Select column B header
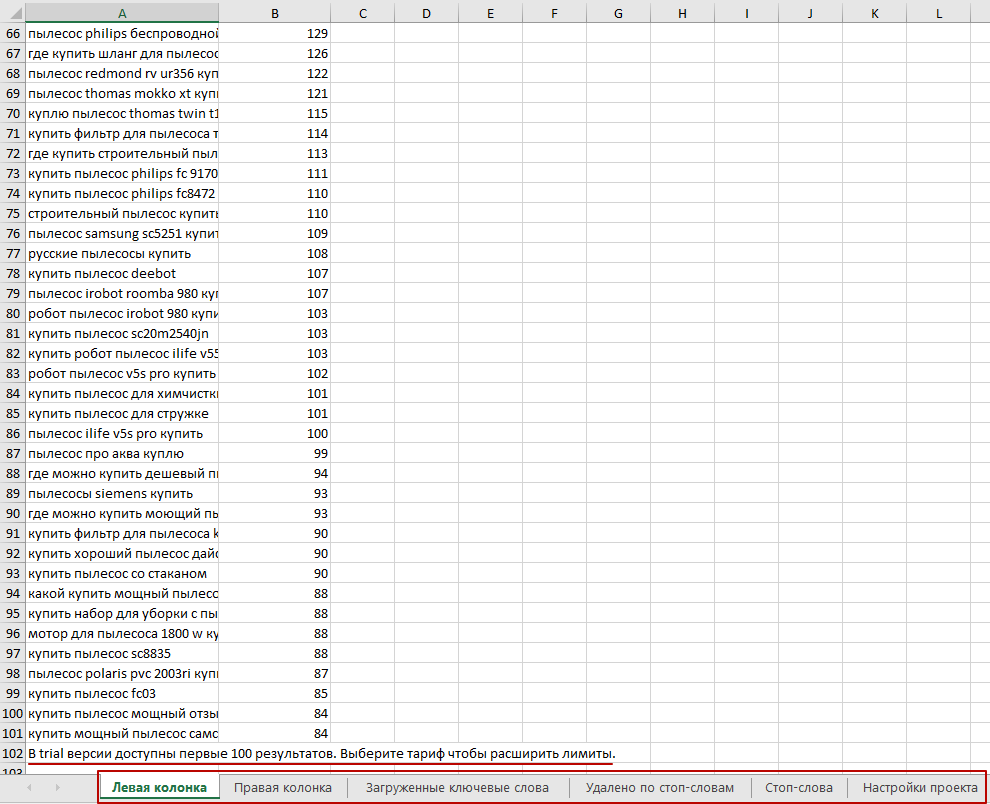 tap(275, 13)
